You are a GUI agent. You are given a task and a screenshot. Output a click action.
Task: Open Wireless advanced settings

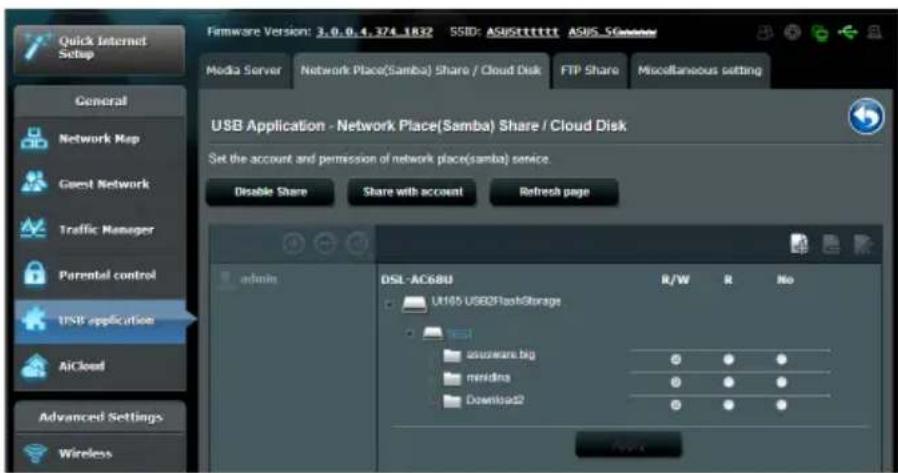coord(99,454)
